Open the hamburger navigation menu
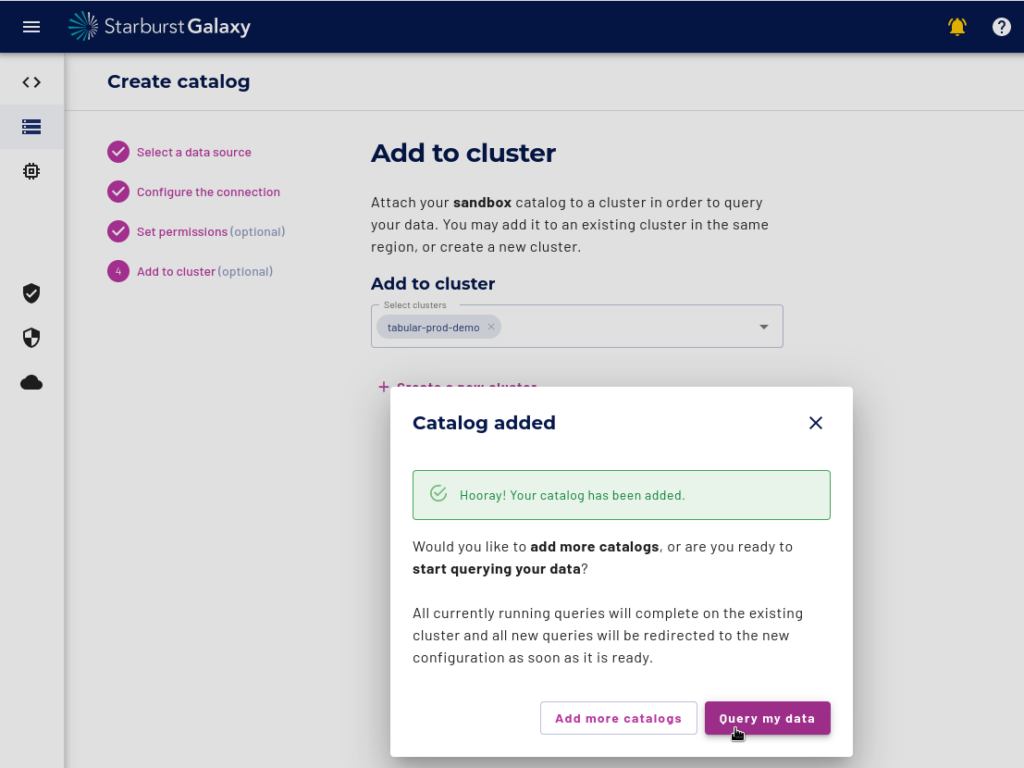The height and width of the screenshot is (768, 1024). click(x=31, y=27)
